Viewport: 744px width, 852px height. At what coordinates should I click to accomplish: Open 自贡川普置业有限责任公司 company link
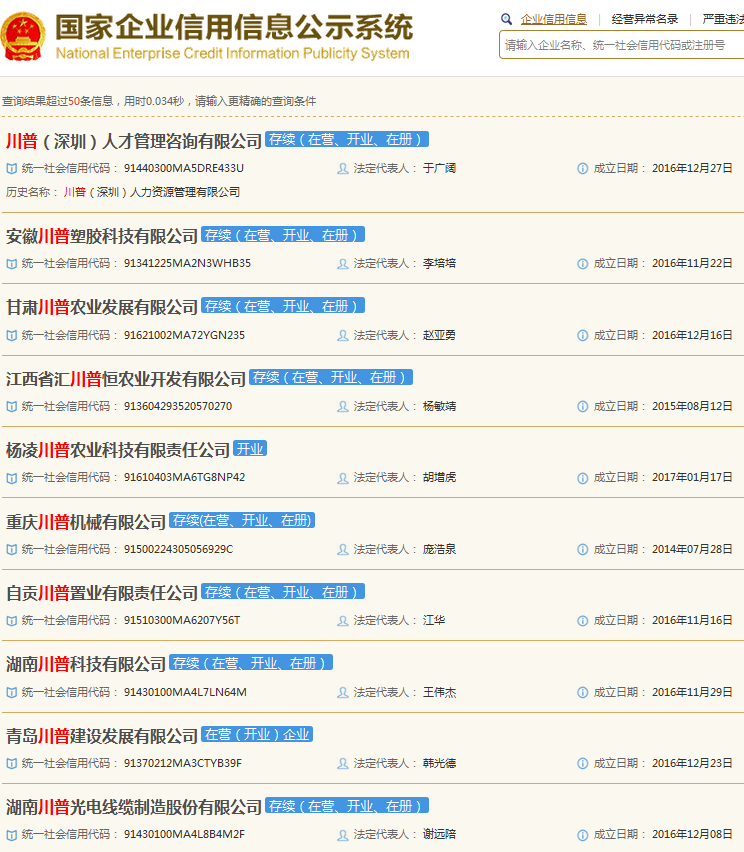click(x=102, y=593)
